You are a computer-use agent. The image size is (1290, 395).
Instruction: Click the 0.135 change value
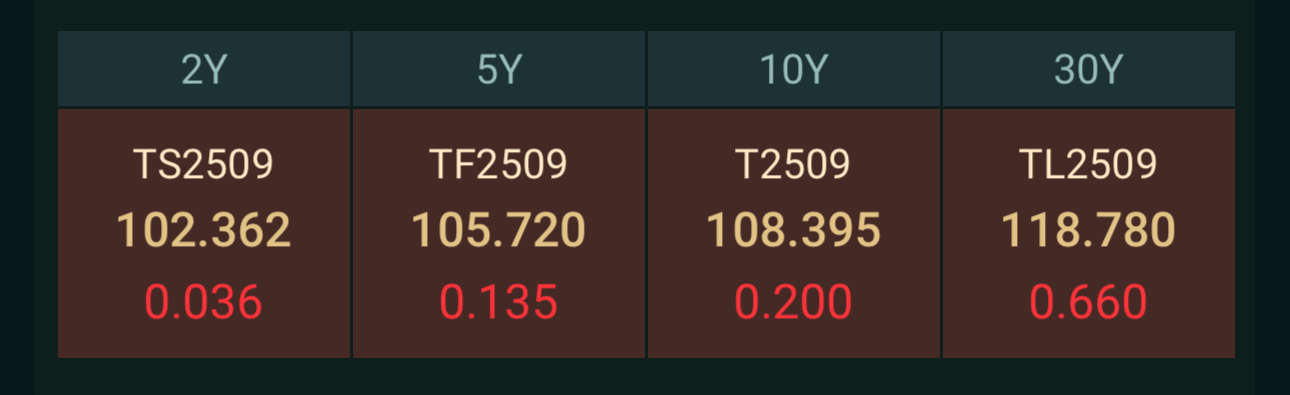(x=499, y=302)
